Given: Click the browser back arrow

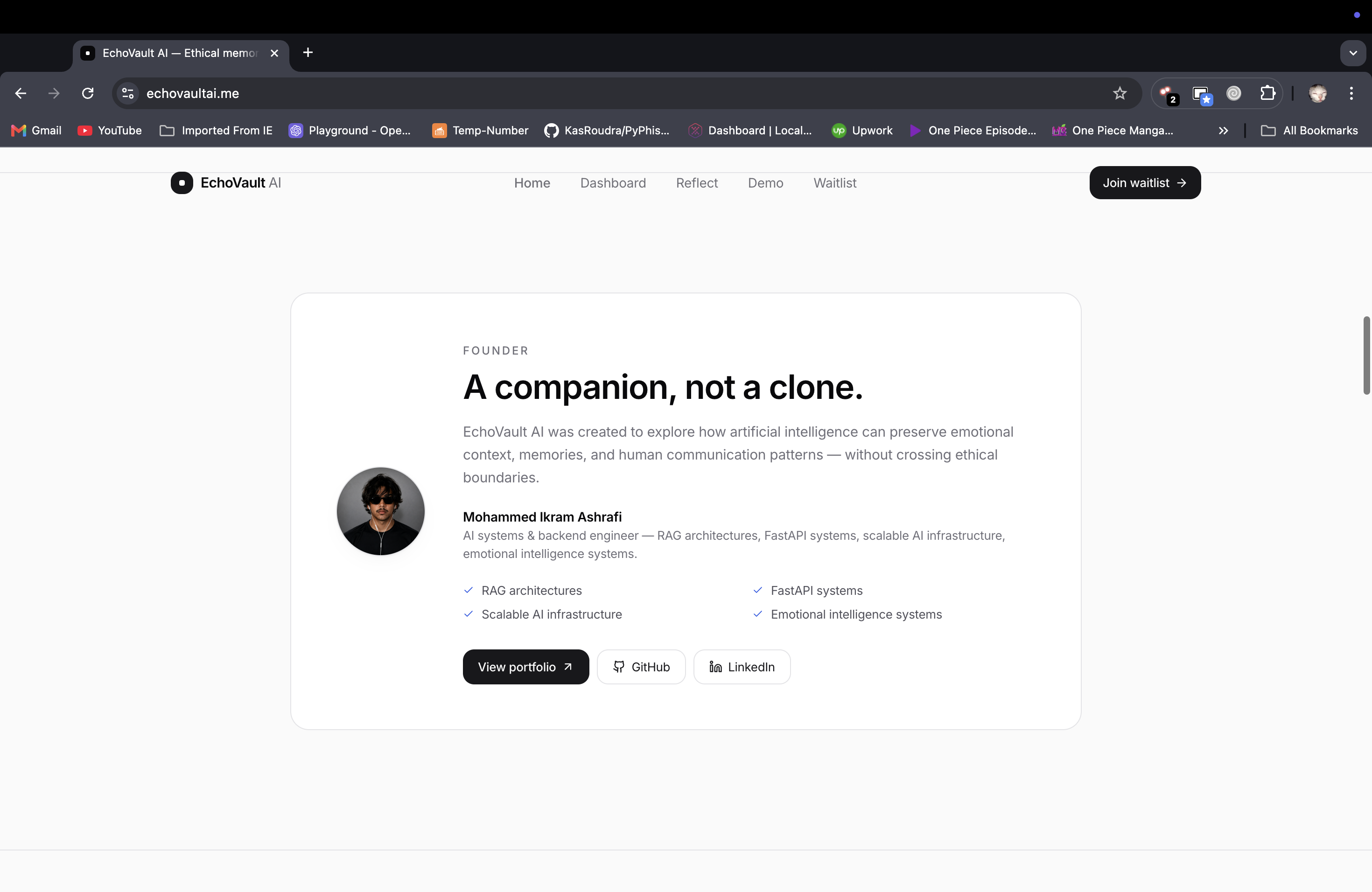Looking at the screenshot, I should coord(21,93).
